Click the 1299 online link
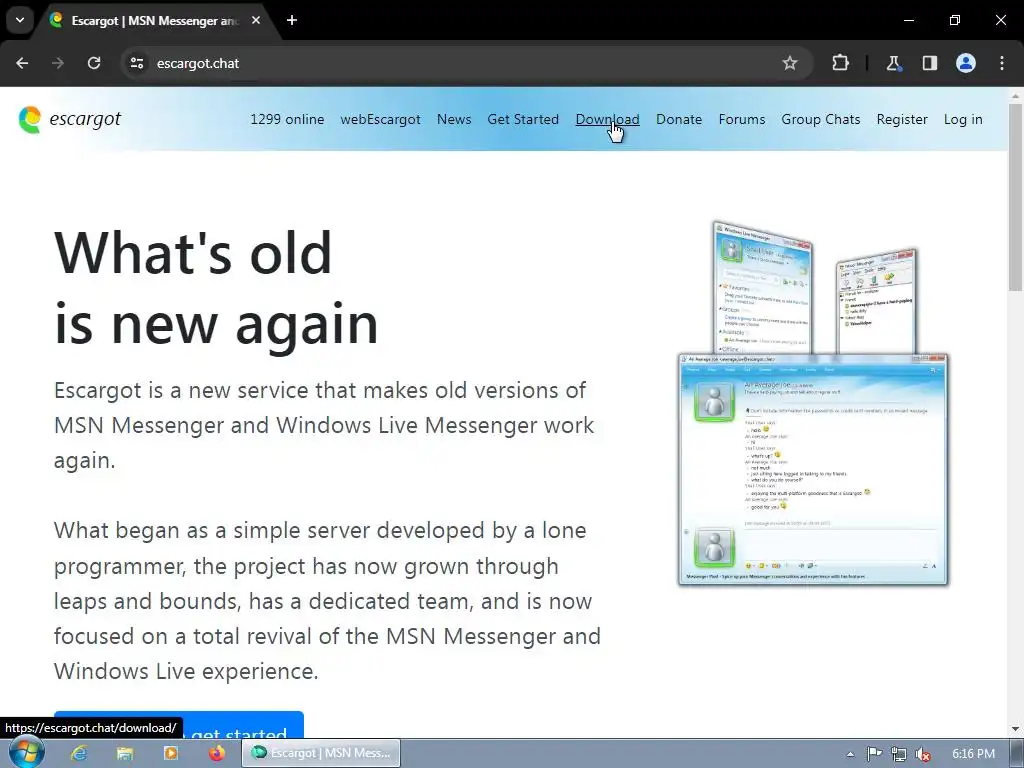The image size is (1024, 768). pos(287,120)
